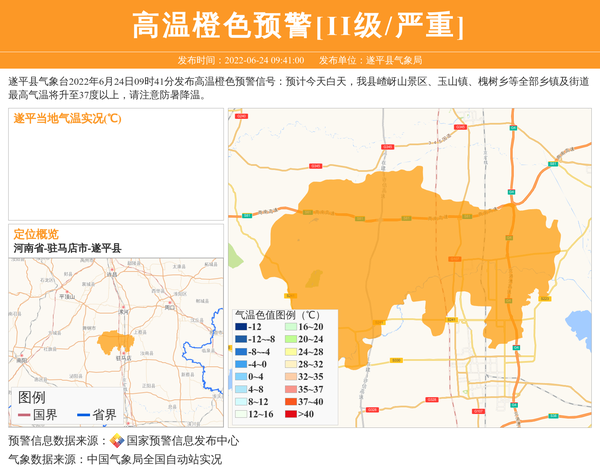Click the 遂平当地气温实况 panel heading
Image resolution: width=600 pixels, height=471 pixels.
click(x=67, y=119)
